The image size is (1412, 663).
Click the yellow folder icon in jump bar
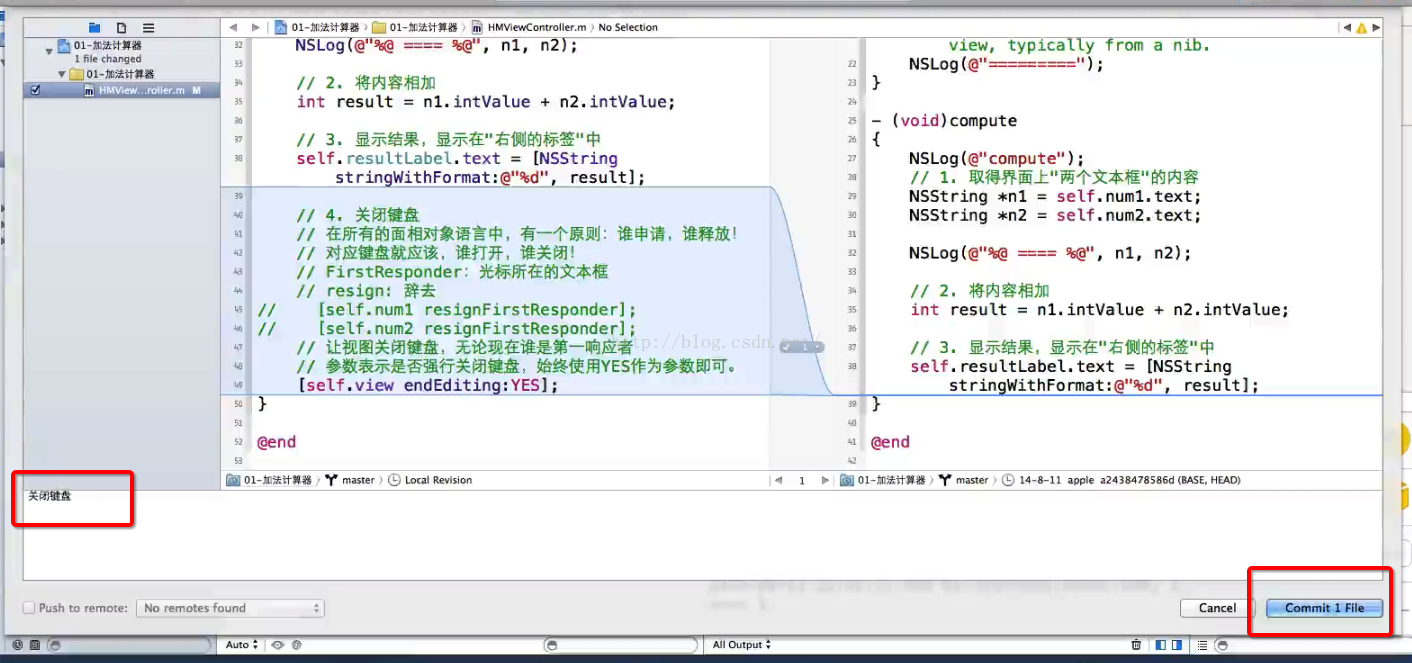click(x=379, y=27)
